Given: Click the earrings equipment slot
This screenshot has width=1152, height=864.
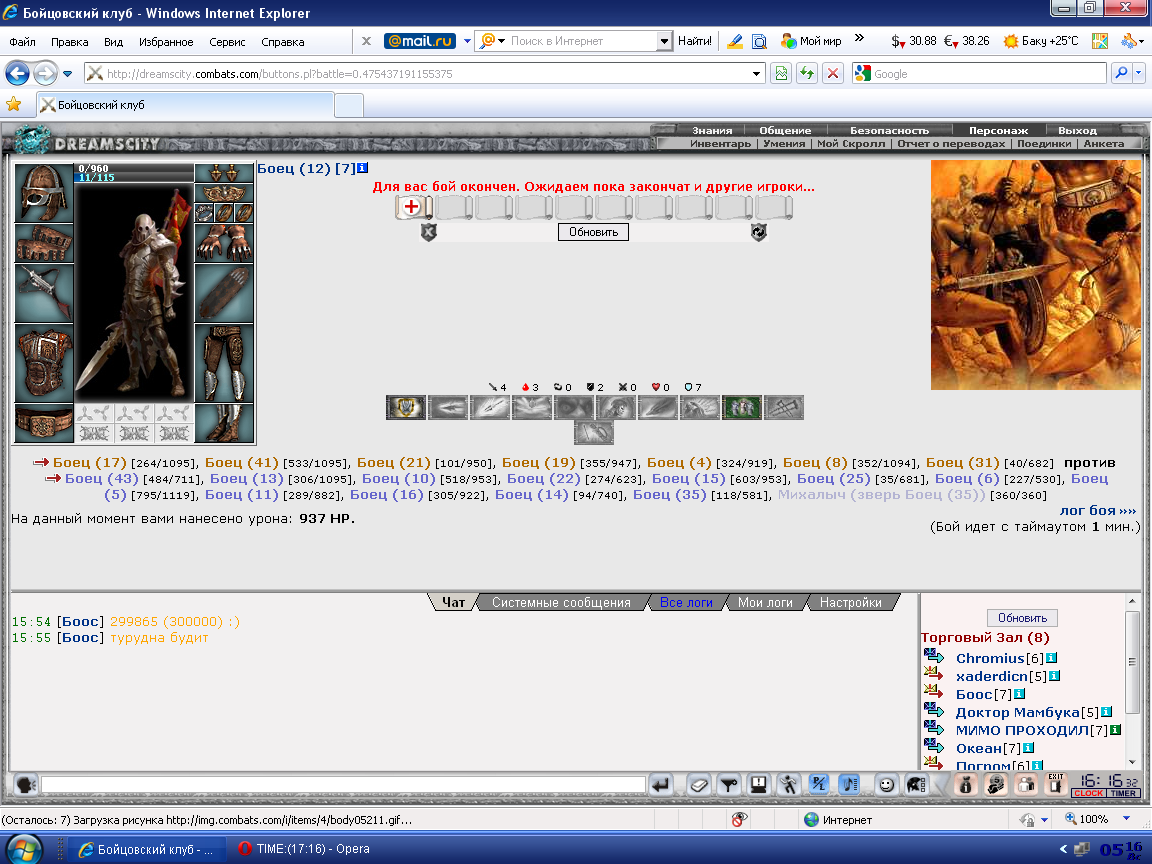Looking at the screenshot, I should [x=224, y=173].
